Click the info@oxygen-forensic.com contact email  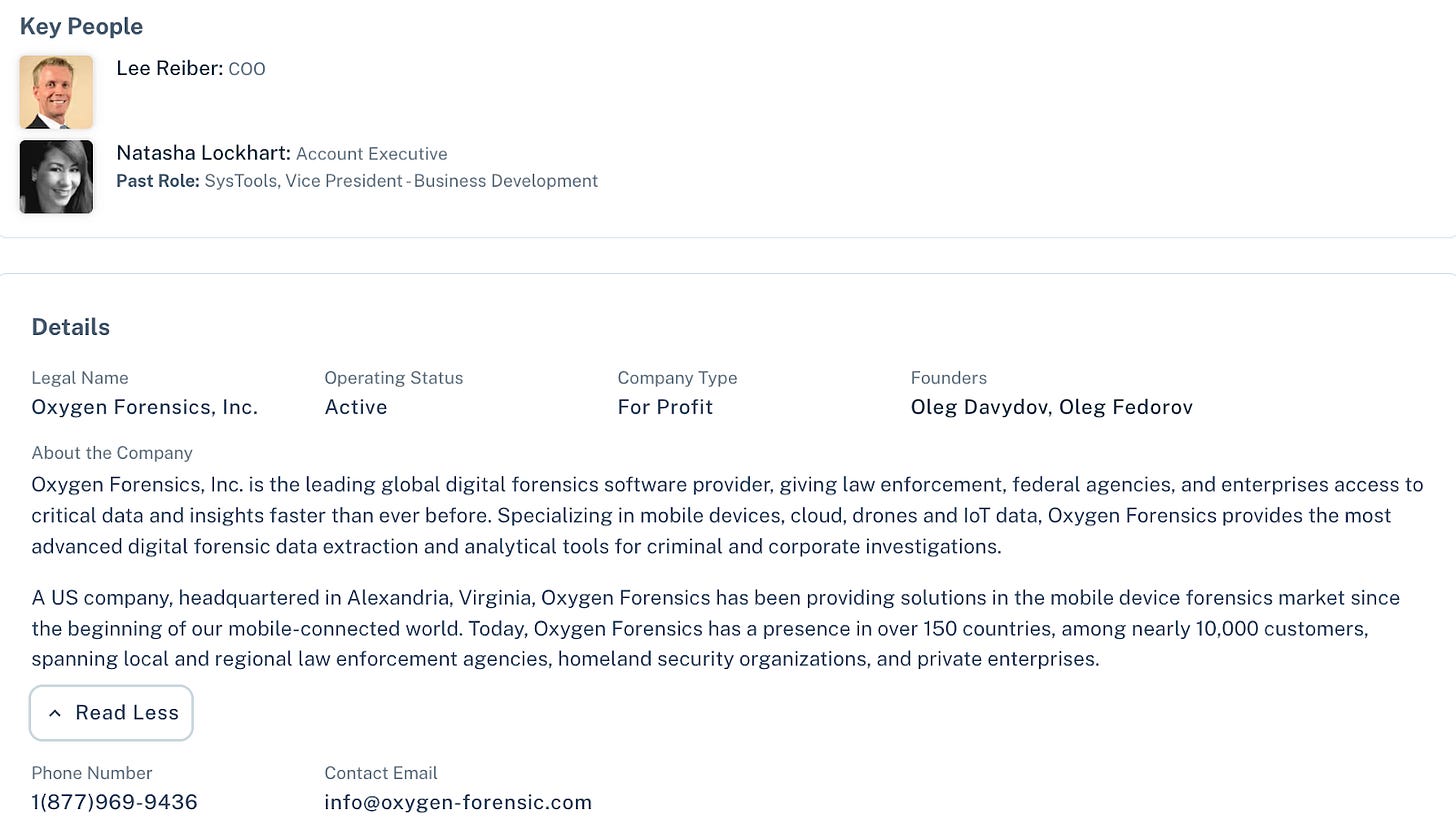458,802
